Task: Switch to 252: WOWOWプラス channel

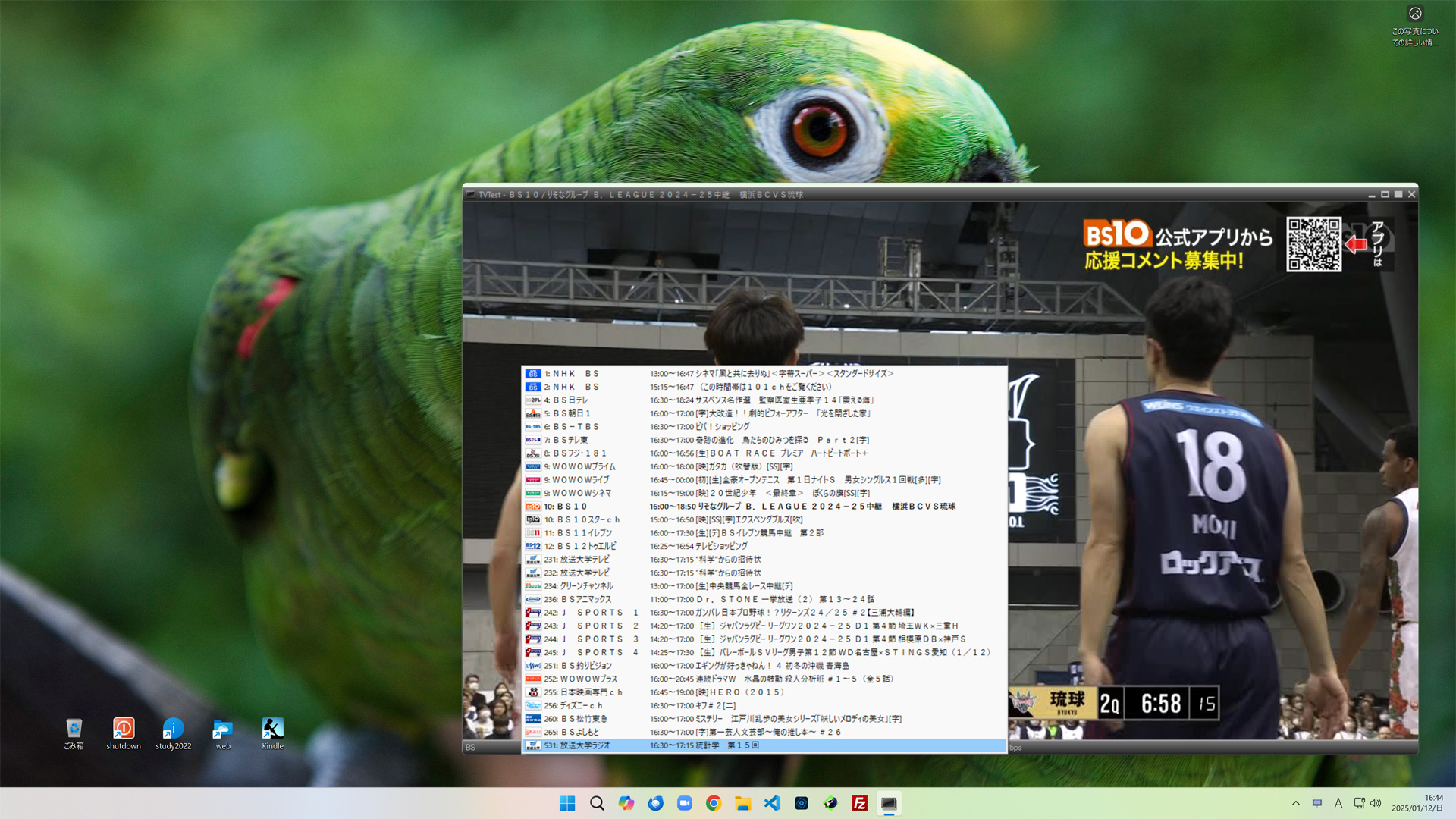Action: click(x=764, y=679)
